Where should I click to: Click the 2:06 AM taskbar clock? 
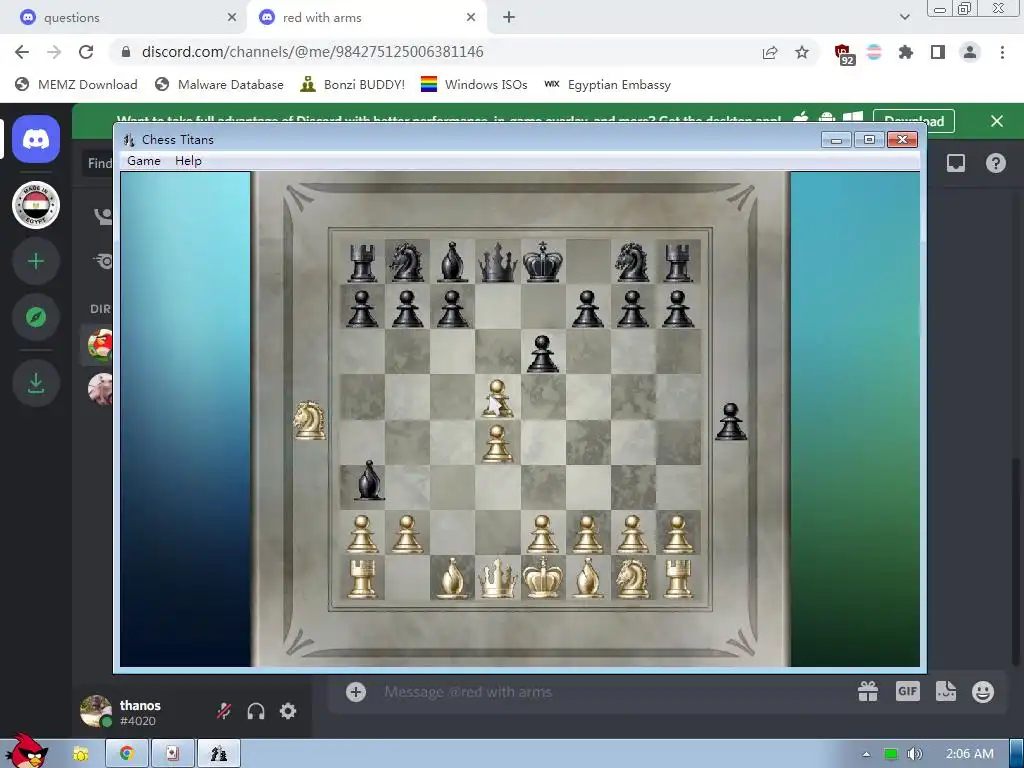tap(969, 754)
